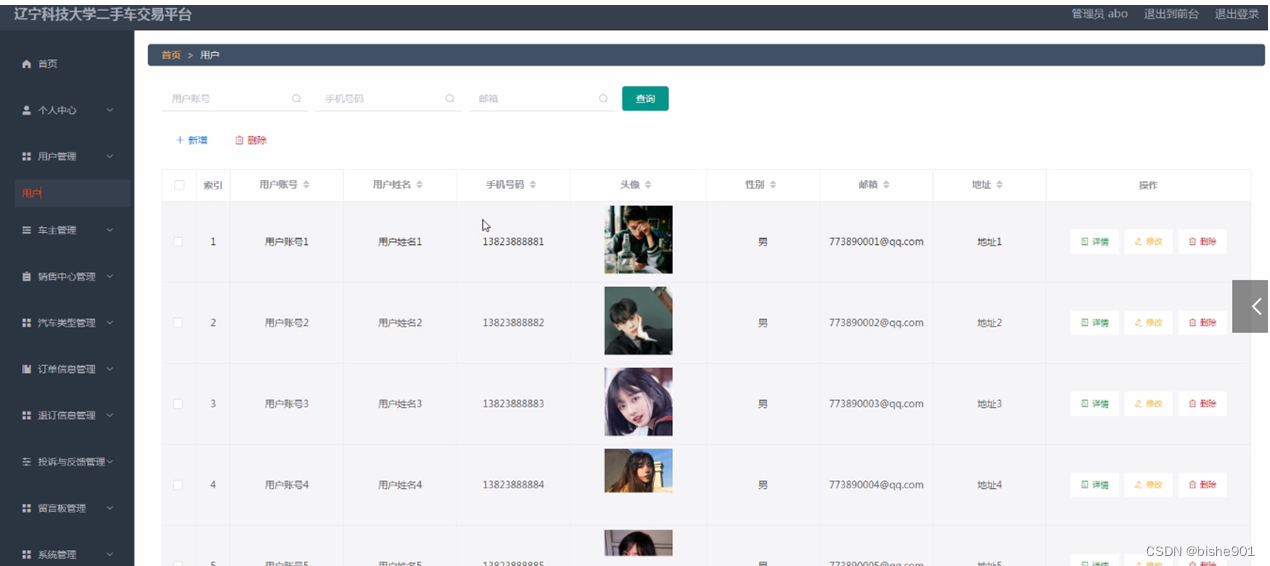The width and height of the screenshot is (1270, 566).
Task: Expand the 留言板管理 chevron
Action: coord(110,508)
